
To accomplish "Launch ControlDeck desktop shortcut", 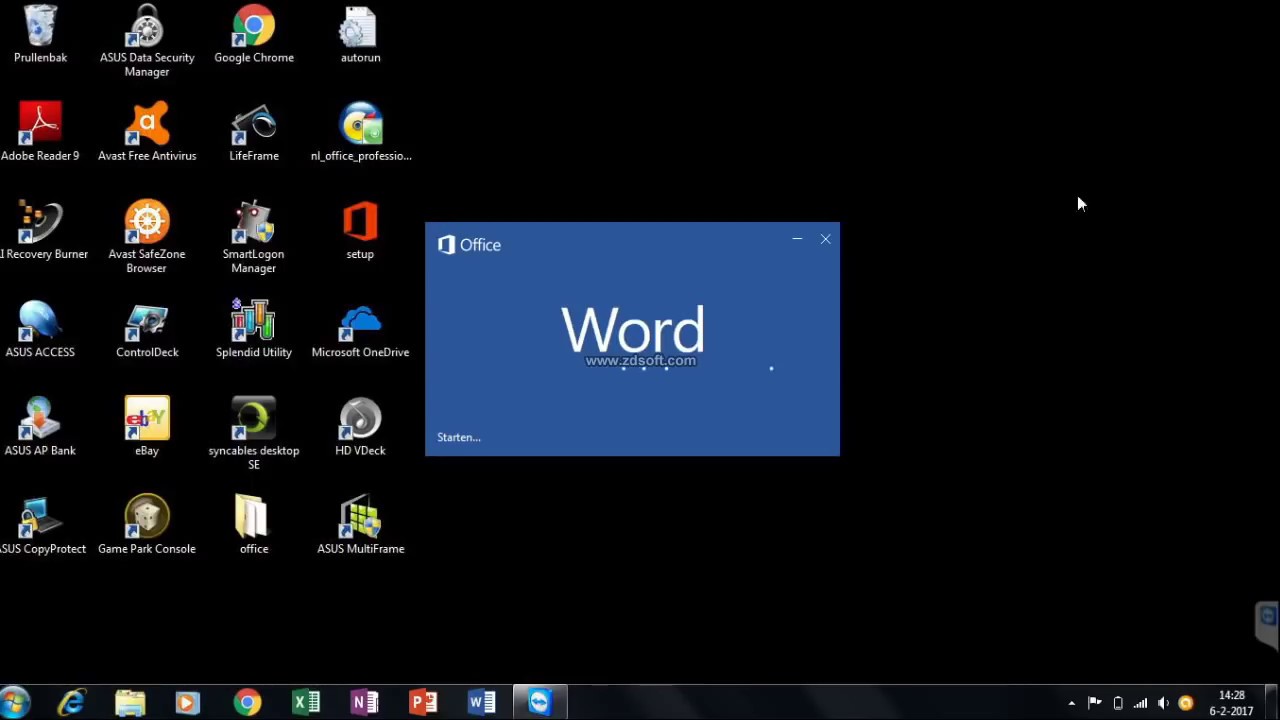I will (147, 329).
